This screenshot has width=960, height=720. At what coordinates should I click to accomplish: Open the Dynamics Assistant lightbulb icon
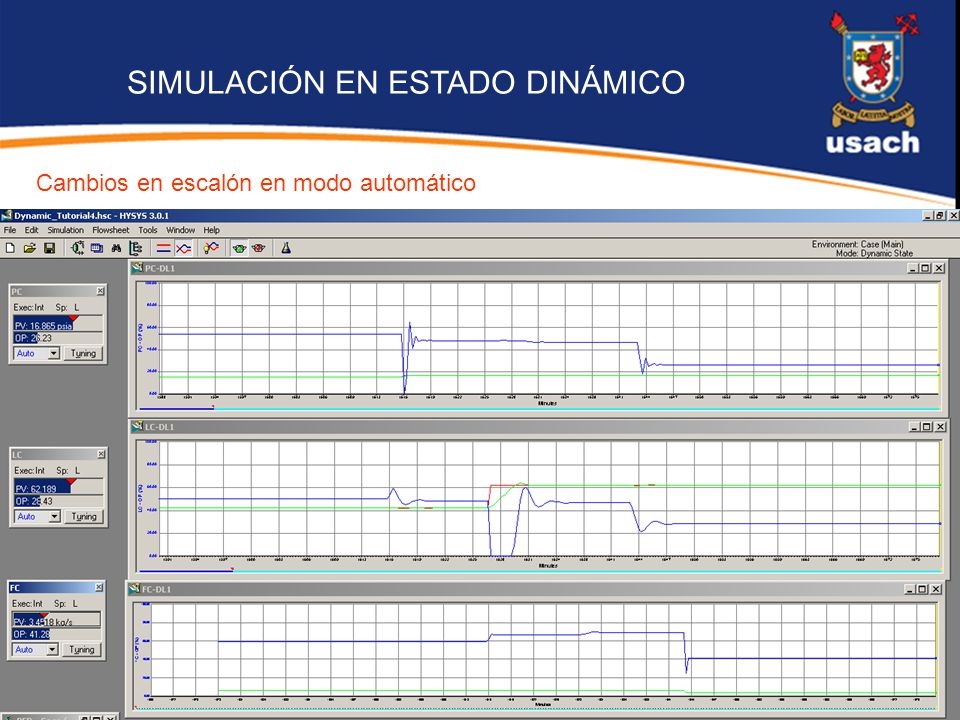211,248
